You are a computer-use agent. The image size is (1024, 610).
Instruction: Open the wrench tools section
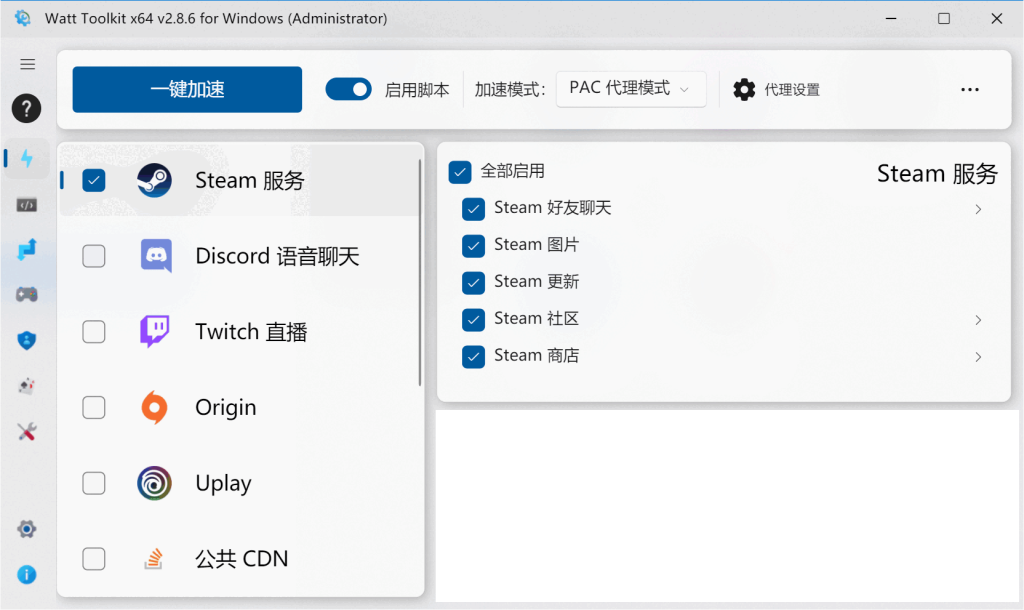pos(27,432)
